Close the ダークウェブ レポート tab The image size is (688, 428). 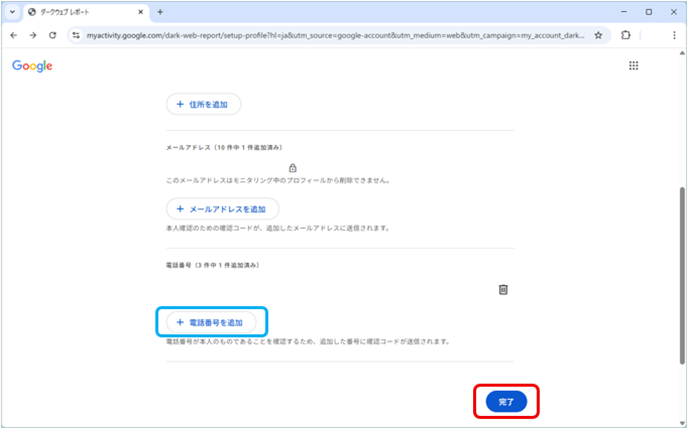point(140,11)
